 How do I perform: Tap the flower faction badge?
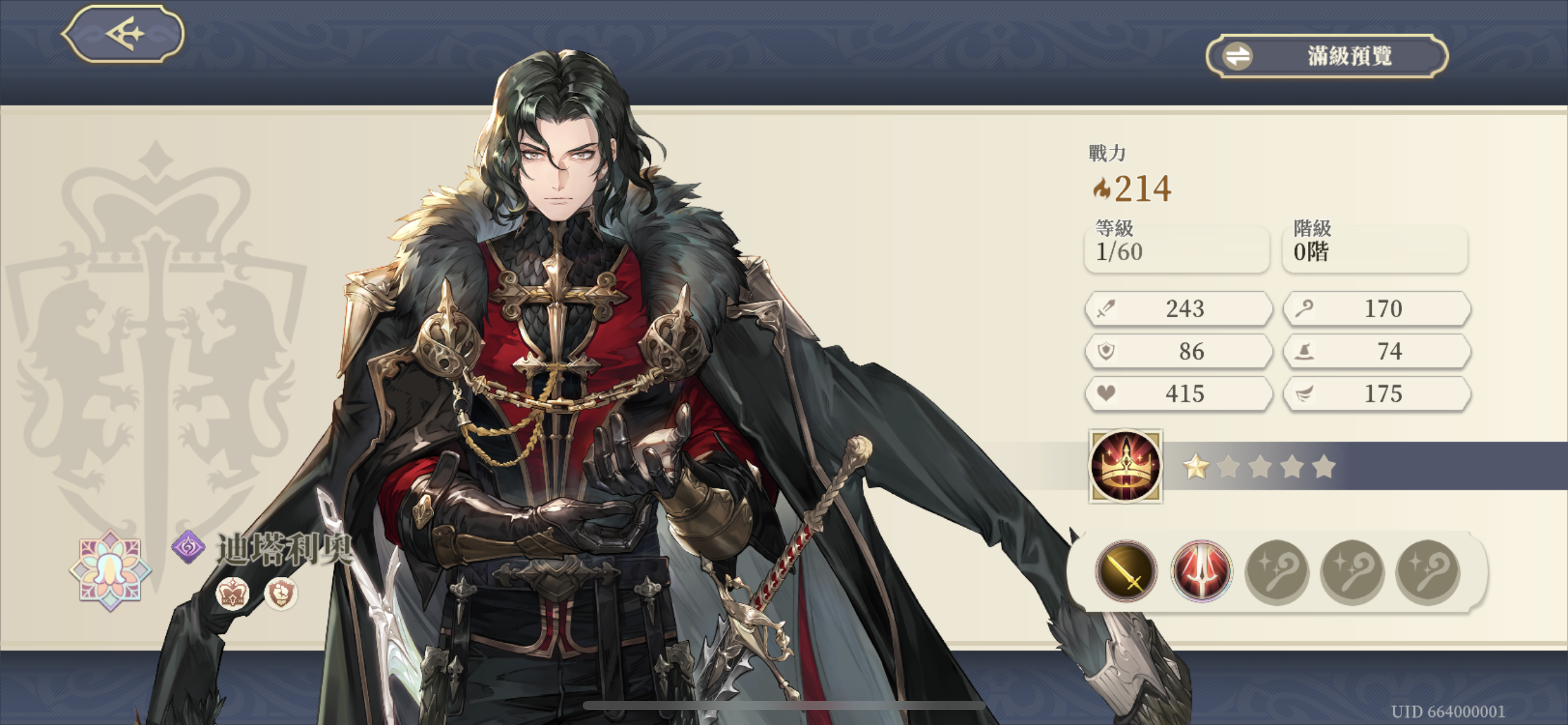(110, 570)
